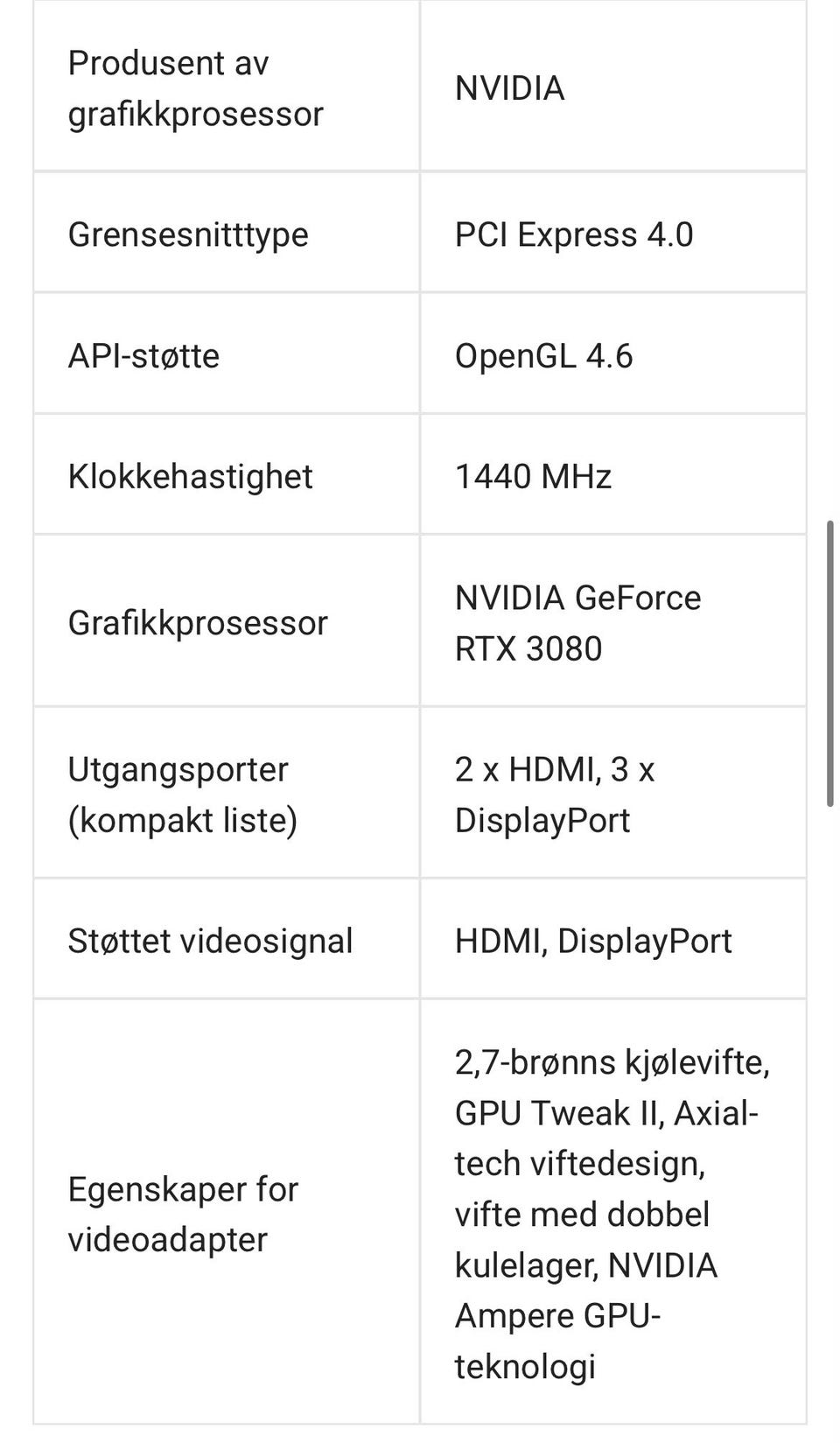Click the 'HDMI, DisplayPort' signal value

click(593, 941)
